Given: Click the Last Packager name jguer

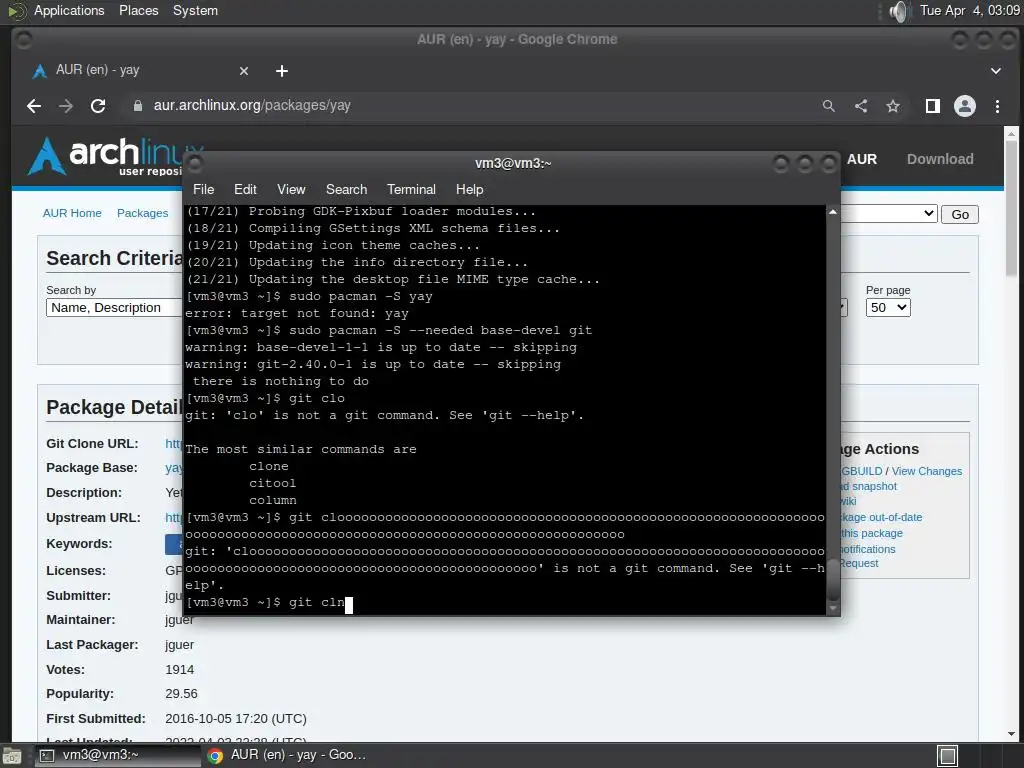Looking at the screenshot, I should pyautogui.click(x=180, y=645).
